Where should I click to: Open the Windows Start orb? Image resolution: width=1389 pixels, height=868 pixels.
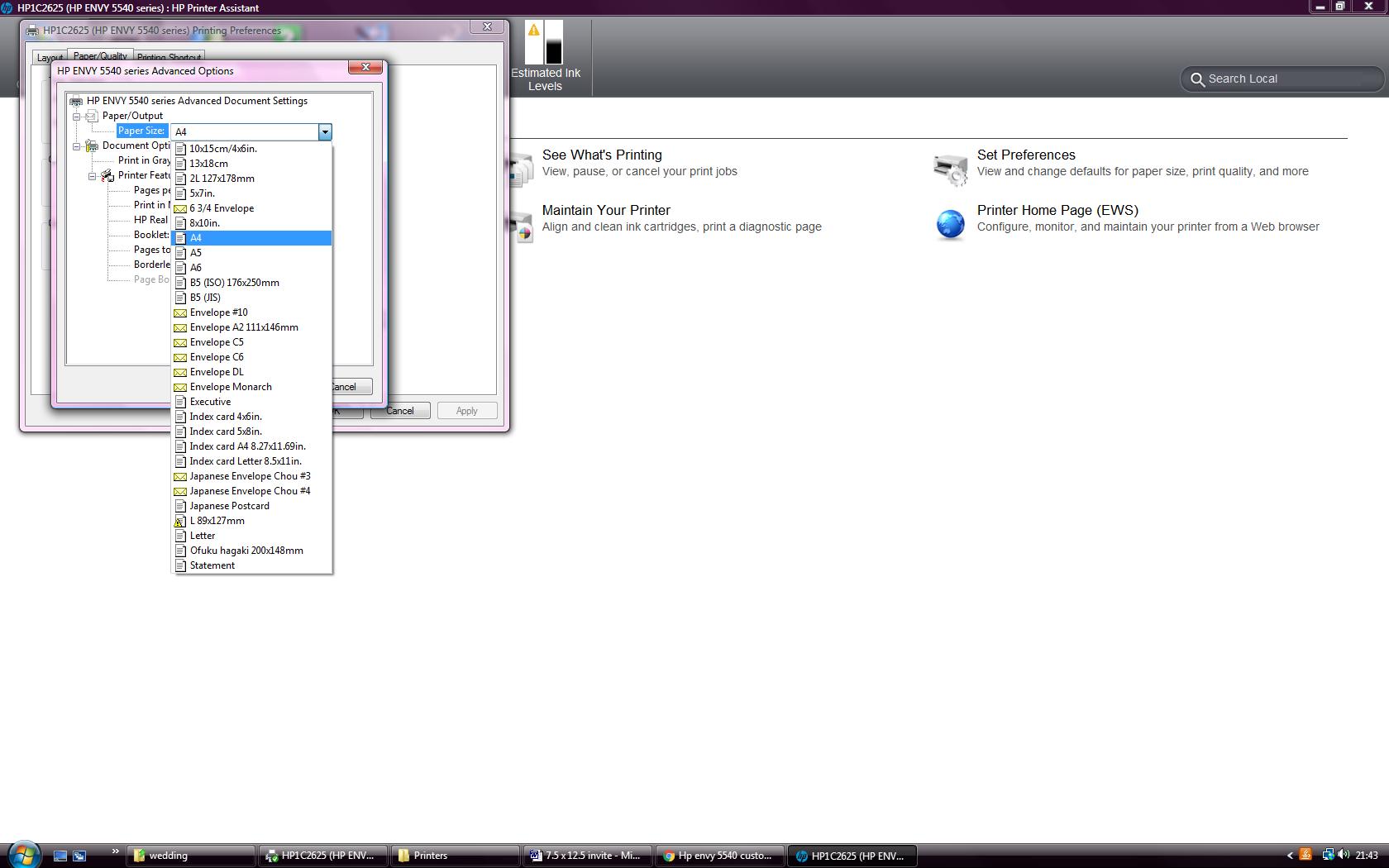coord(23,855)
